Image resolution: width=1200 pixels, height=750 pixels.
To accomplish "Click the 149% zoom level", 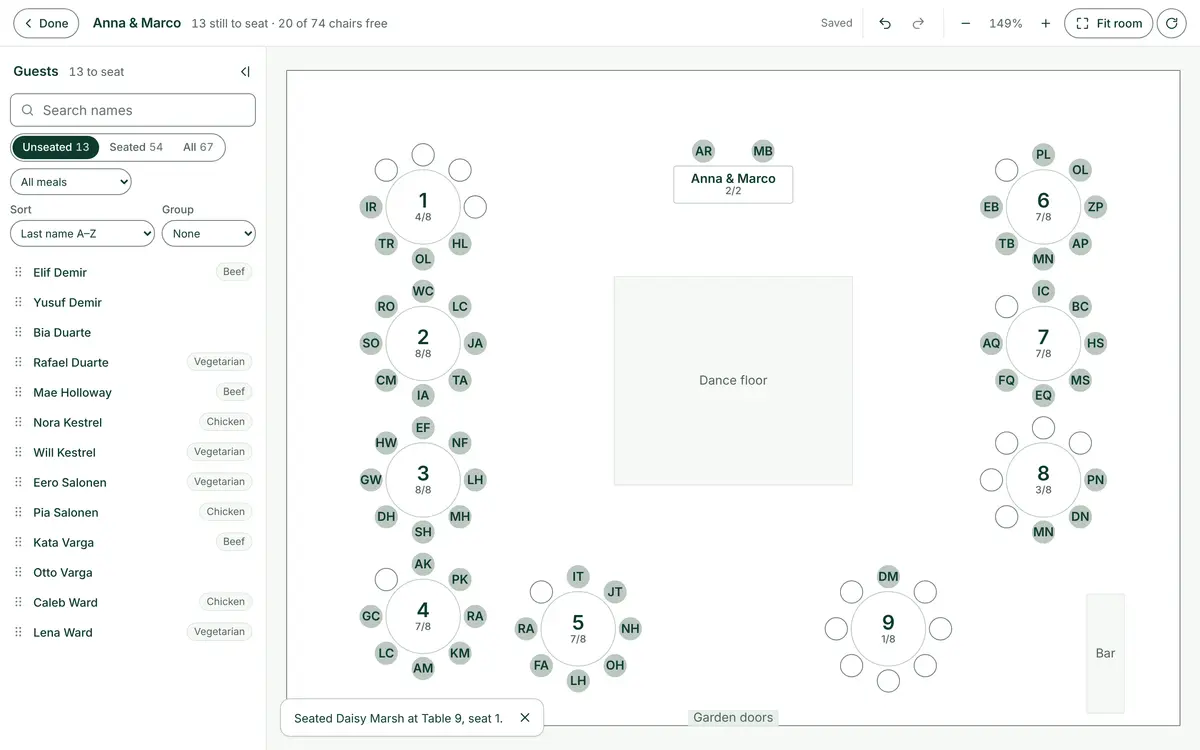I will click(x=1005, y=23).
